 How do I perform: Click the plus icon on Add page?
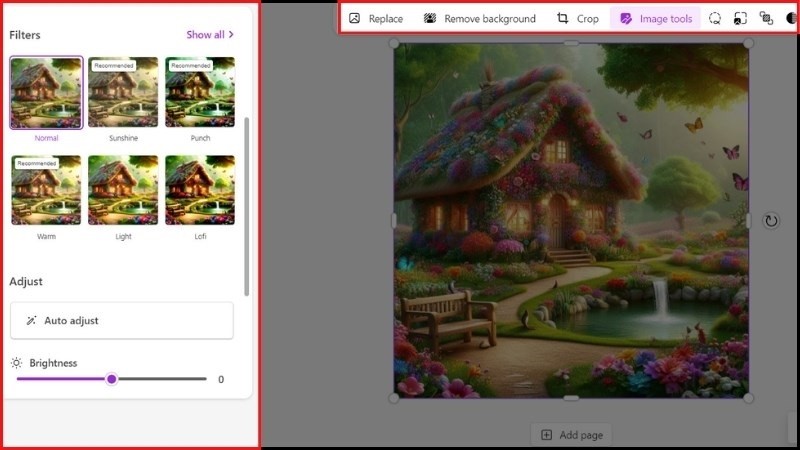click(x=546, y=435)
